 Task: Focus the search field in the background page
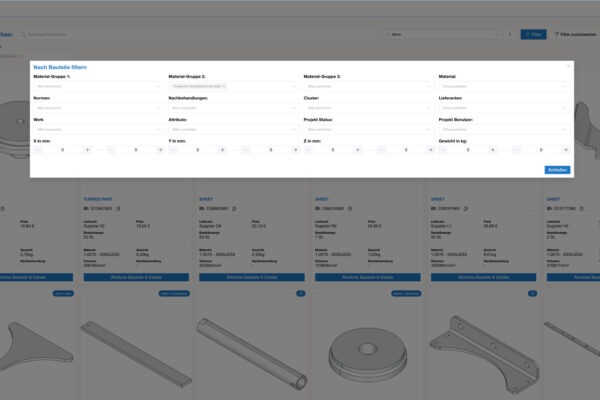click(x=198, y=34)
